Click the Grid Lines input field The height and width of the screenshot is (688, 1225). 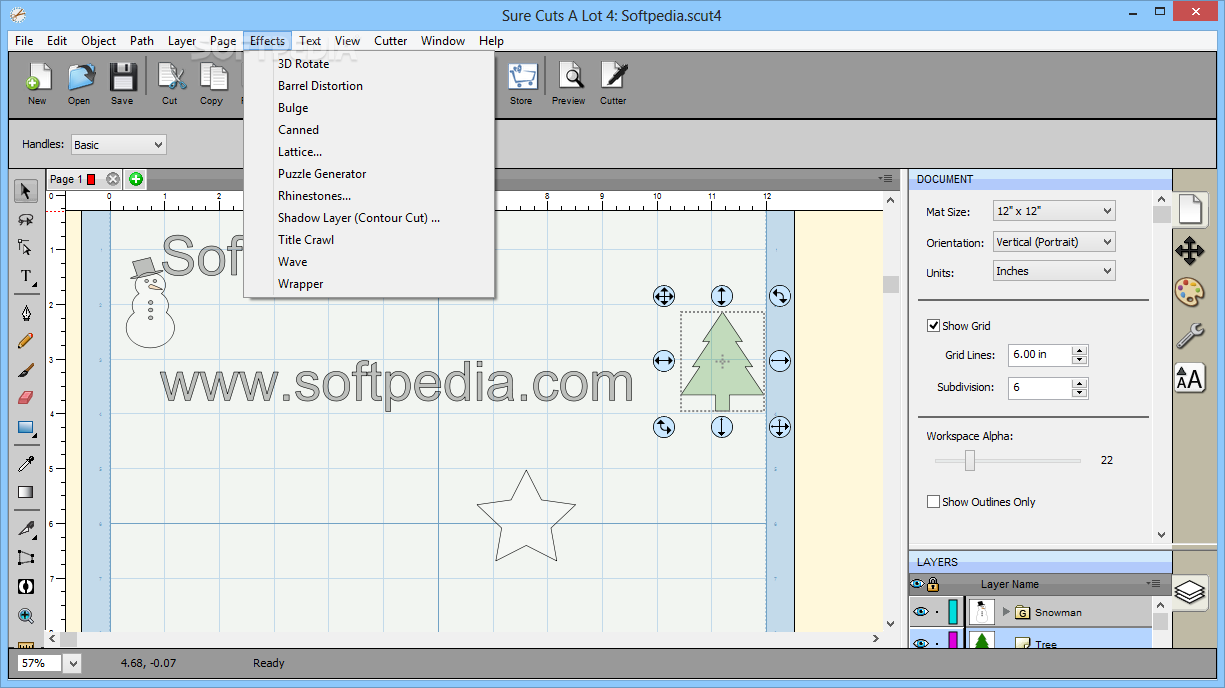coord(1040,355)
